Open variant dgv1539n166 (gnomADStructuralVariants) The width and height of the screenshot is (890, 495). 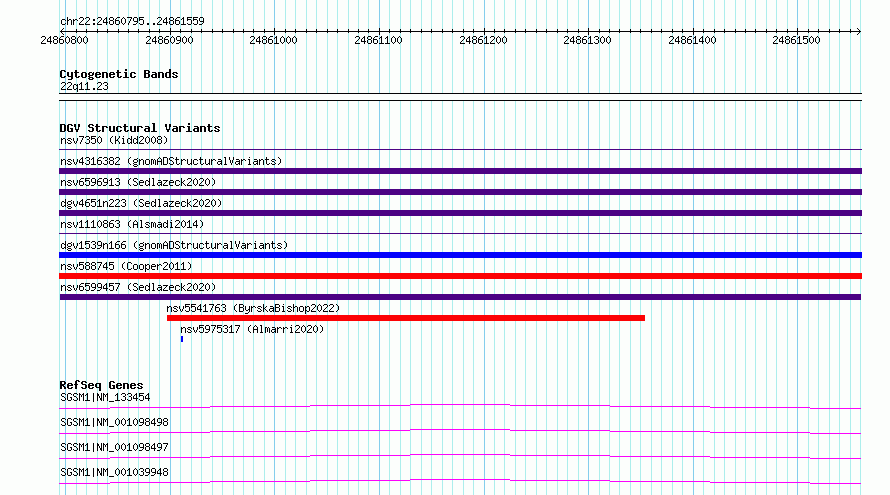[174, 245]
